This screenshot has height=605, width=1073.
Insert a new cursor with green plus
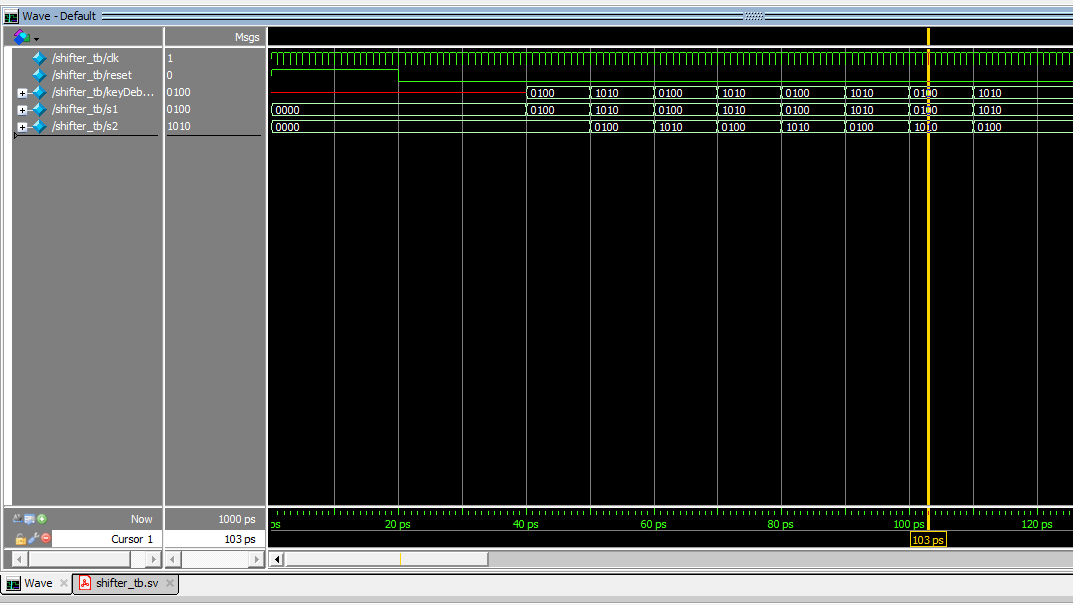(x=42, y=519)
